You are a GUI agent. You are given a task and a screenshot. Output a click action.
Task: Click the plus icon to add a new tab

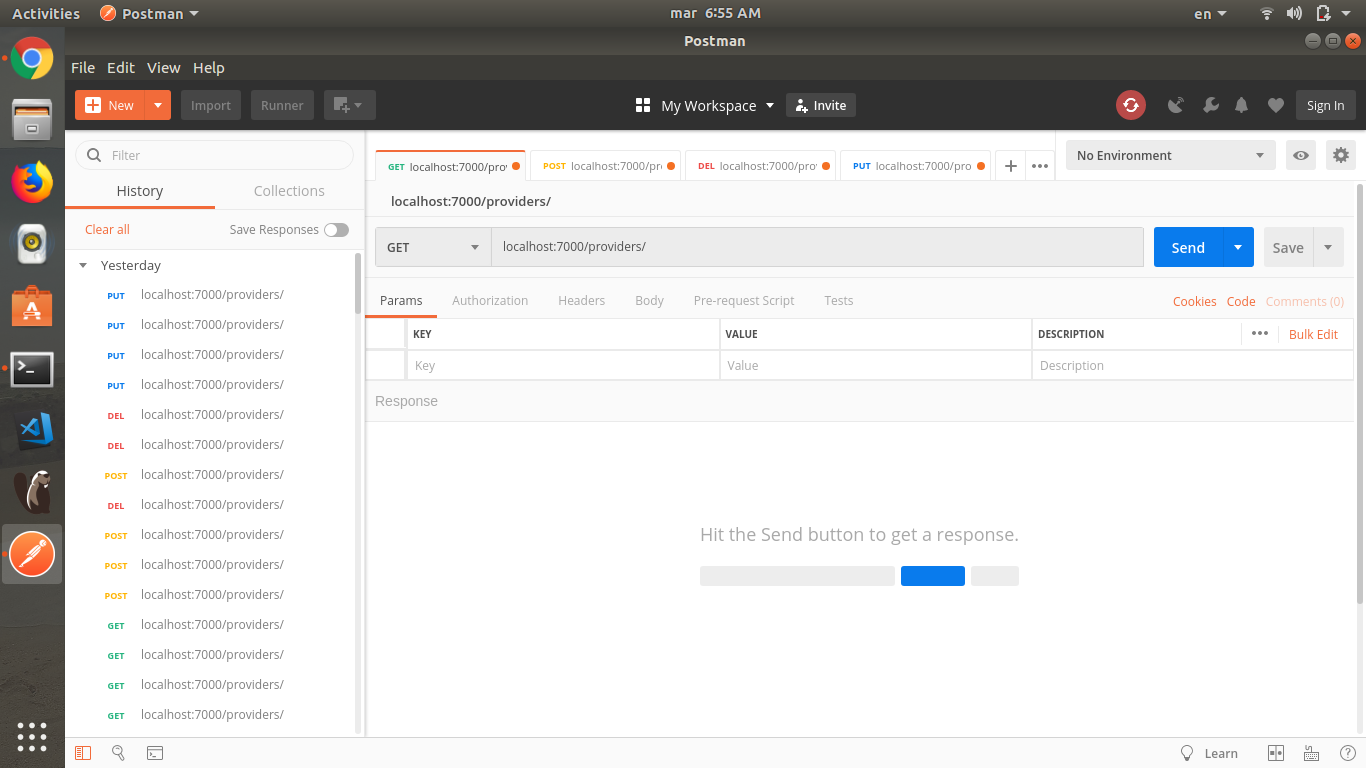coord(1011,166)
